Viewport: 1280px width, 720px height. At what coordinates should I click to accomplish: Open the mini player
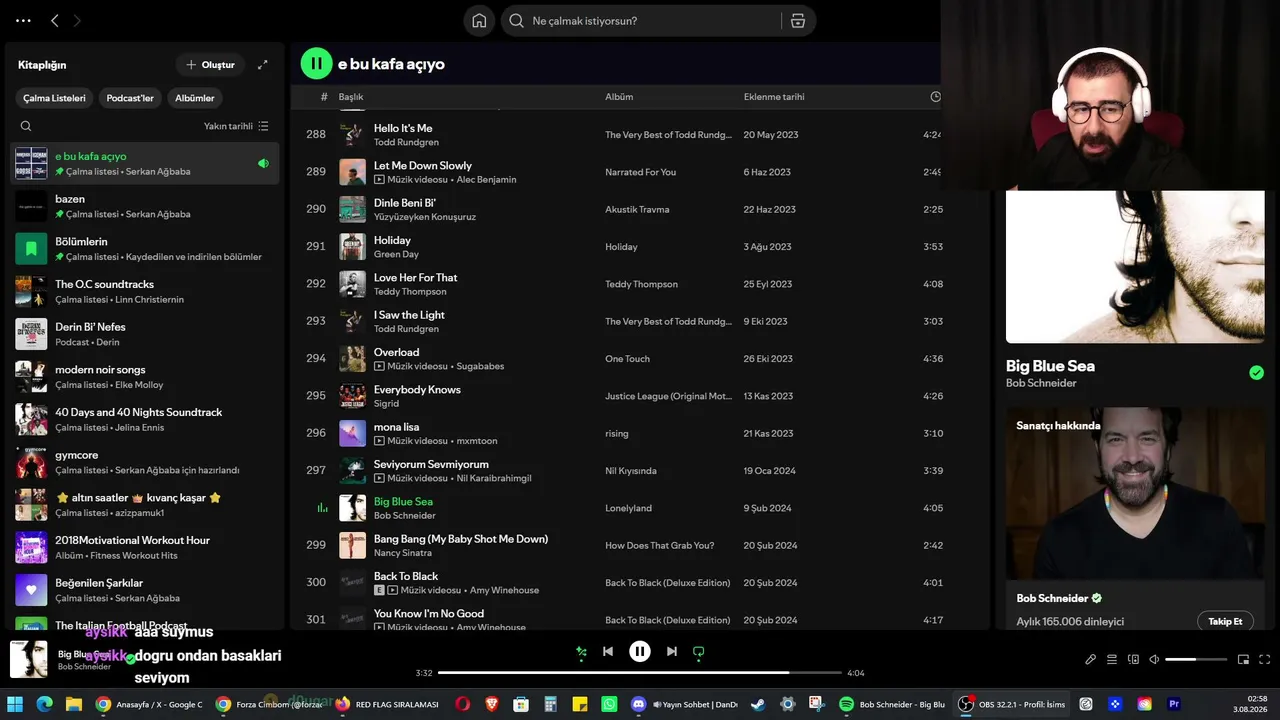(1244, 659)
